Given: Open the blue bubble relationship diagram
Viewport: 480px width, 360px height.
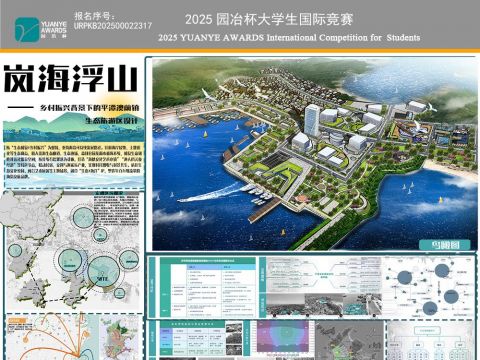Looking at the screenshot, I should pos(429,287).
